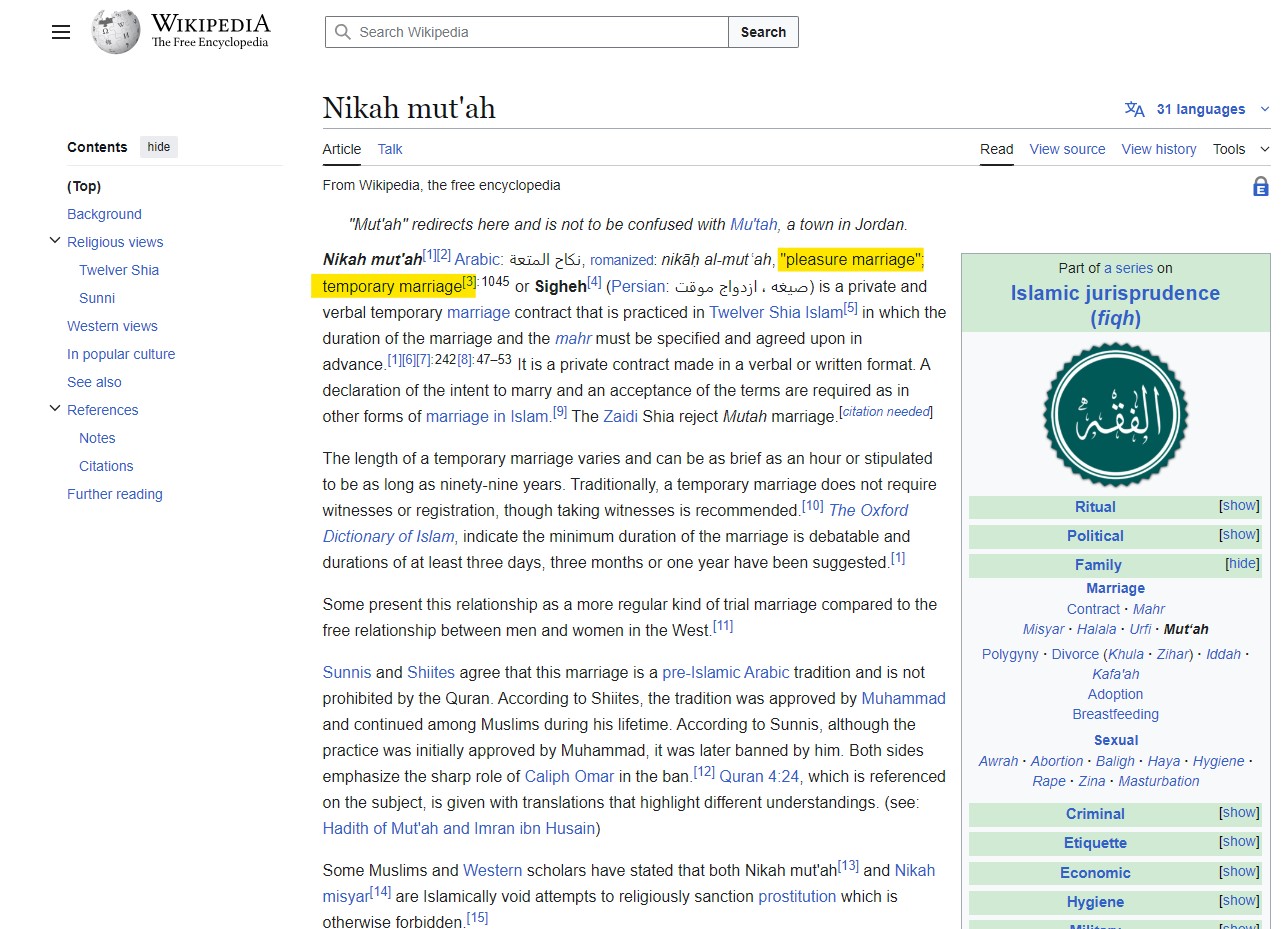Screen dimensions: 1283x929
Task: Jump to Sunni section in contents
Action: [x=97, y=298]
